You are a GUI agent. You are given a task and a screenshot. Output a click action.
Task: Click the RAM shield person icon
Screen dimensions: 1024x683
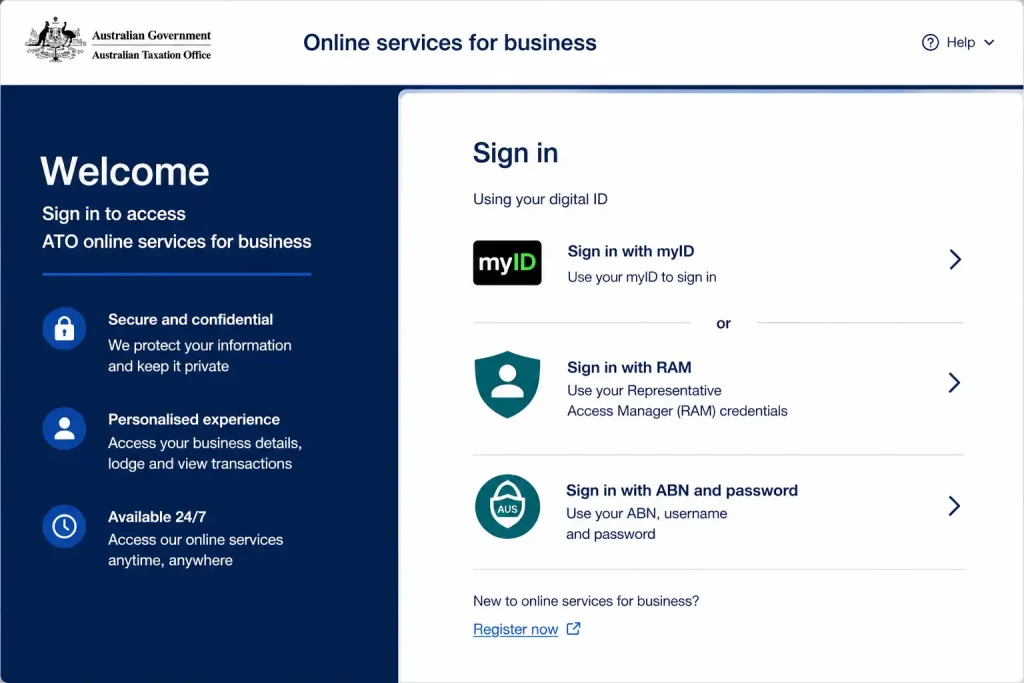click(507, 384)
